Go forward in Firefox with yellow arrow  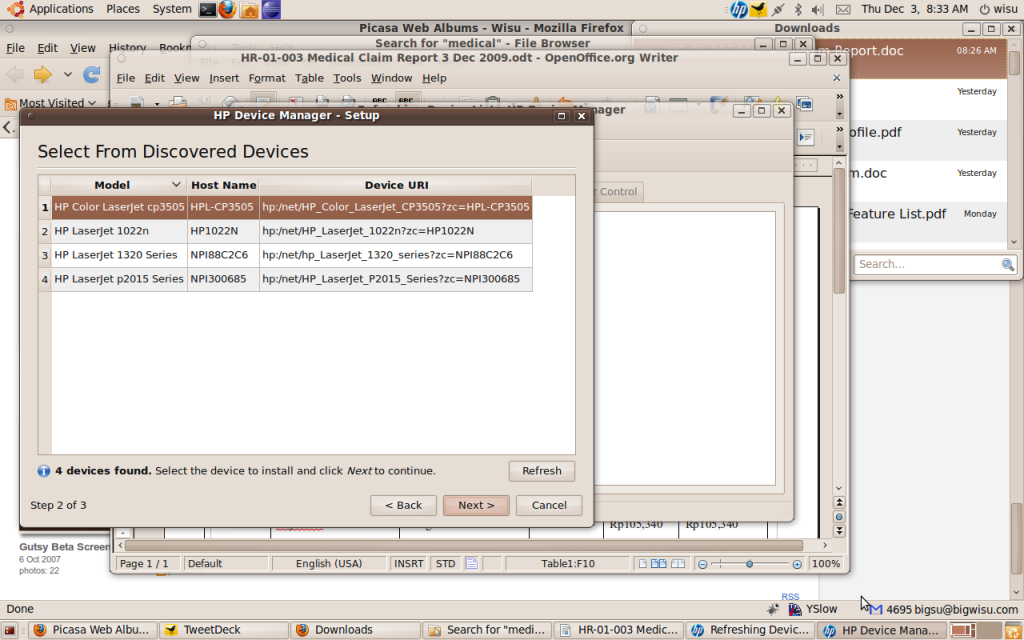tap(42, 74)
